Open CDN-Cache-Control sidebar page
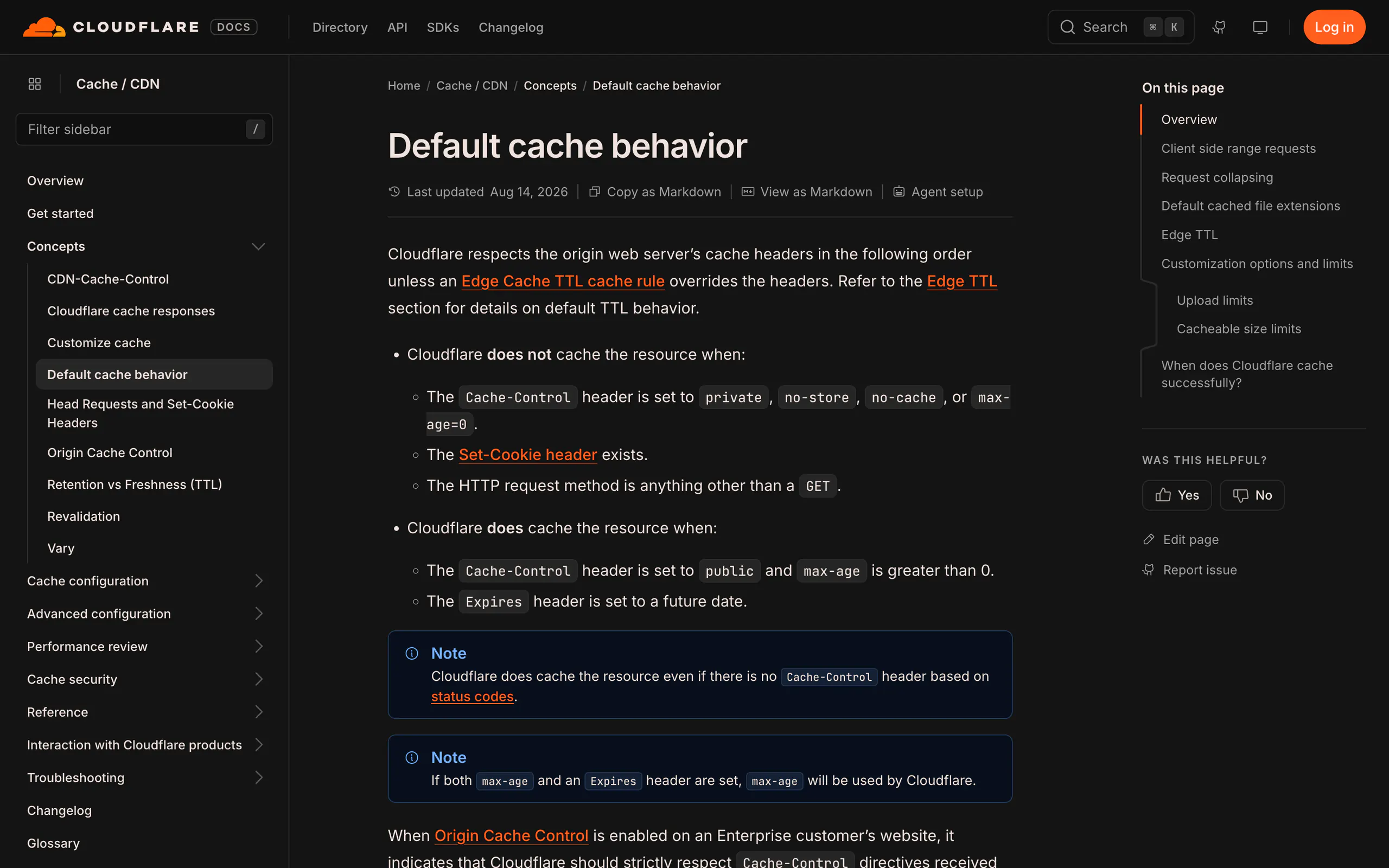 [108, 279]
